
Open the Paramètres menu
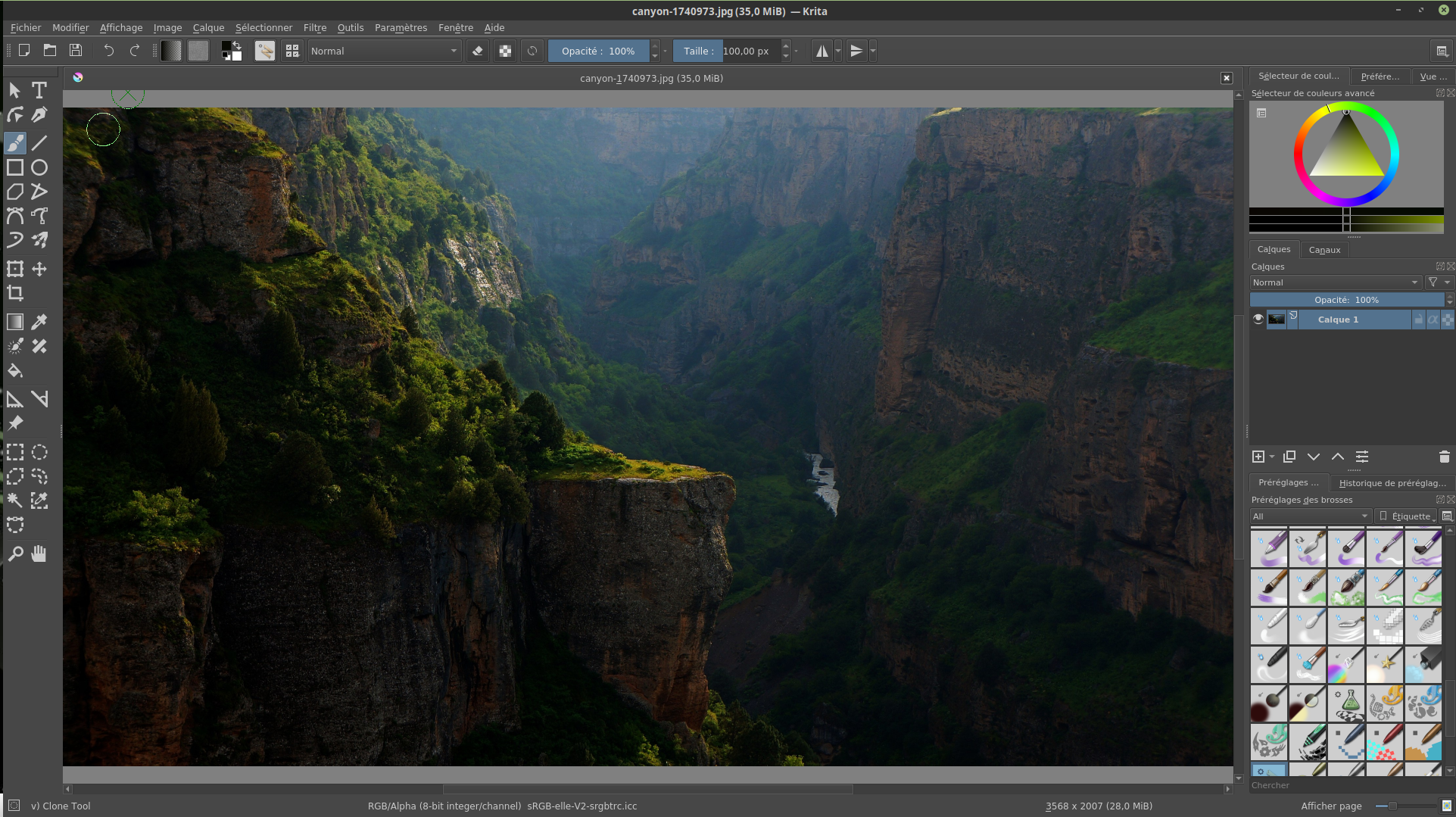[401, 27]
